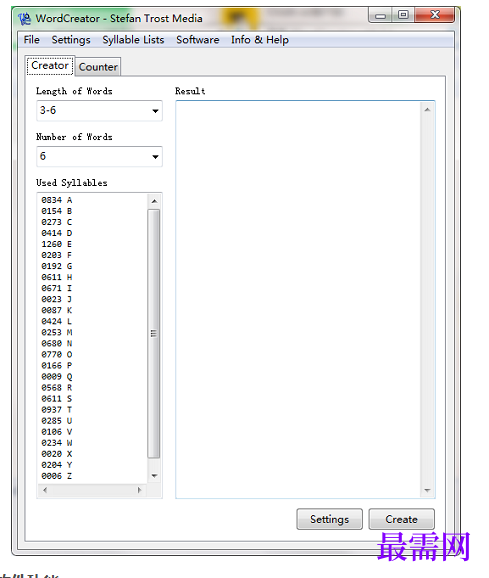Select the syllable row "0834 A"

[57, 200]
